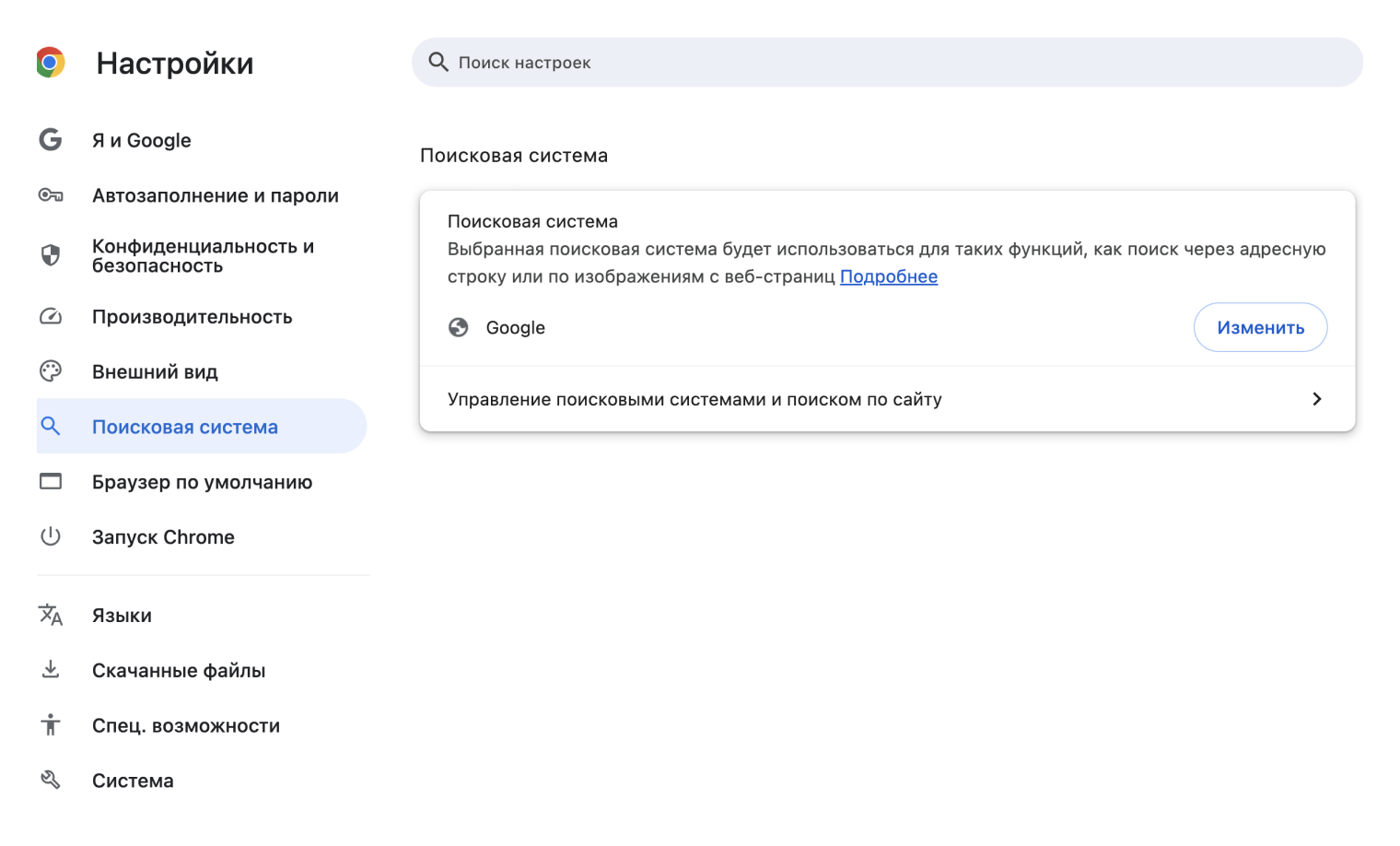This screenshot has width=1400, height=846.
Task: Expand search engine management chevron arrow
Action: (x=1316, y=399)
